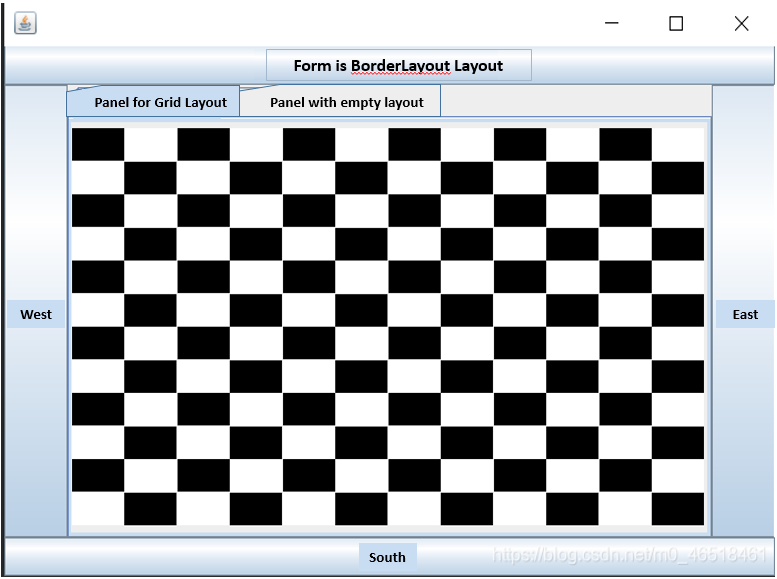Click the blog.csdn.net watermark link
777x579 pixels.
point(630,555)
